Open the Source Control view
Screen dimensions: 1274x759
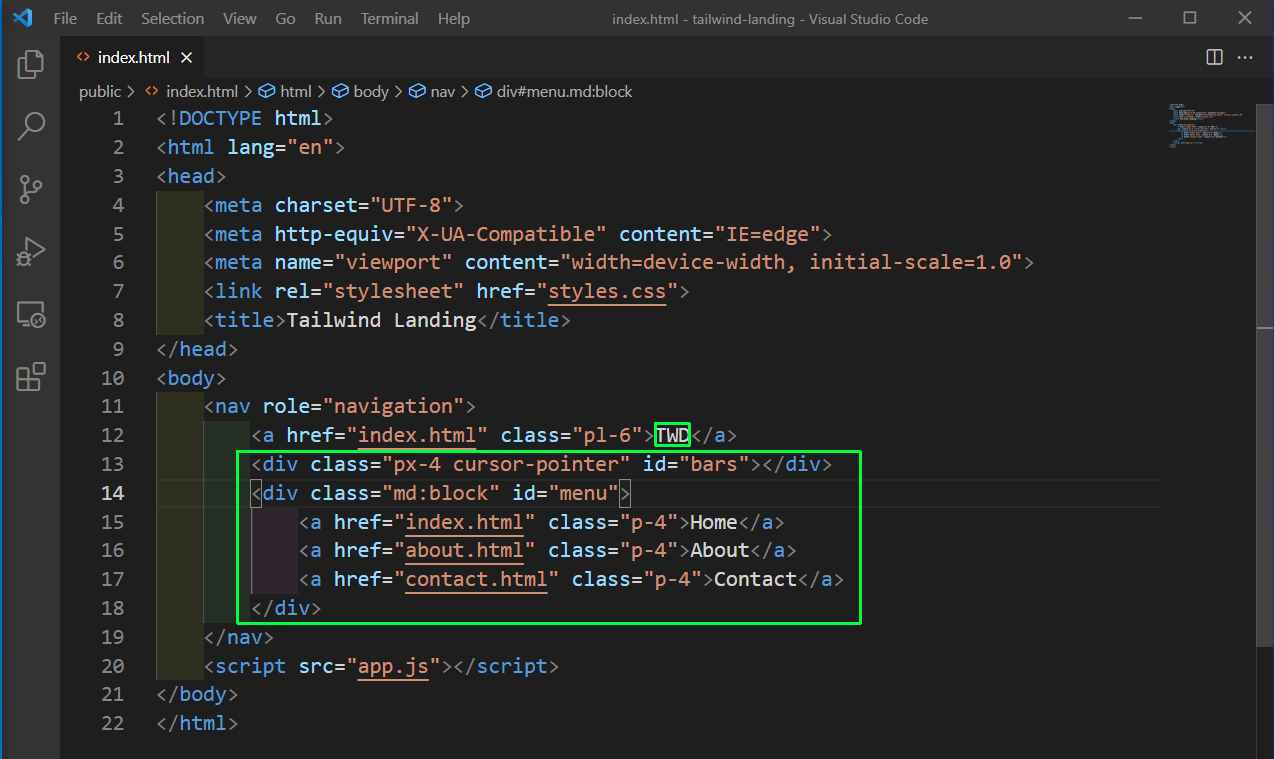[31, 189]
